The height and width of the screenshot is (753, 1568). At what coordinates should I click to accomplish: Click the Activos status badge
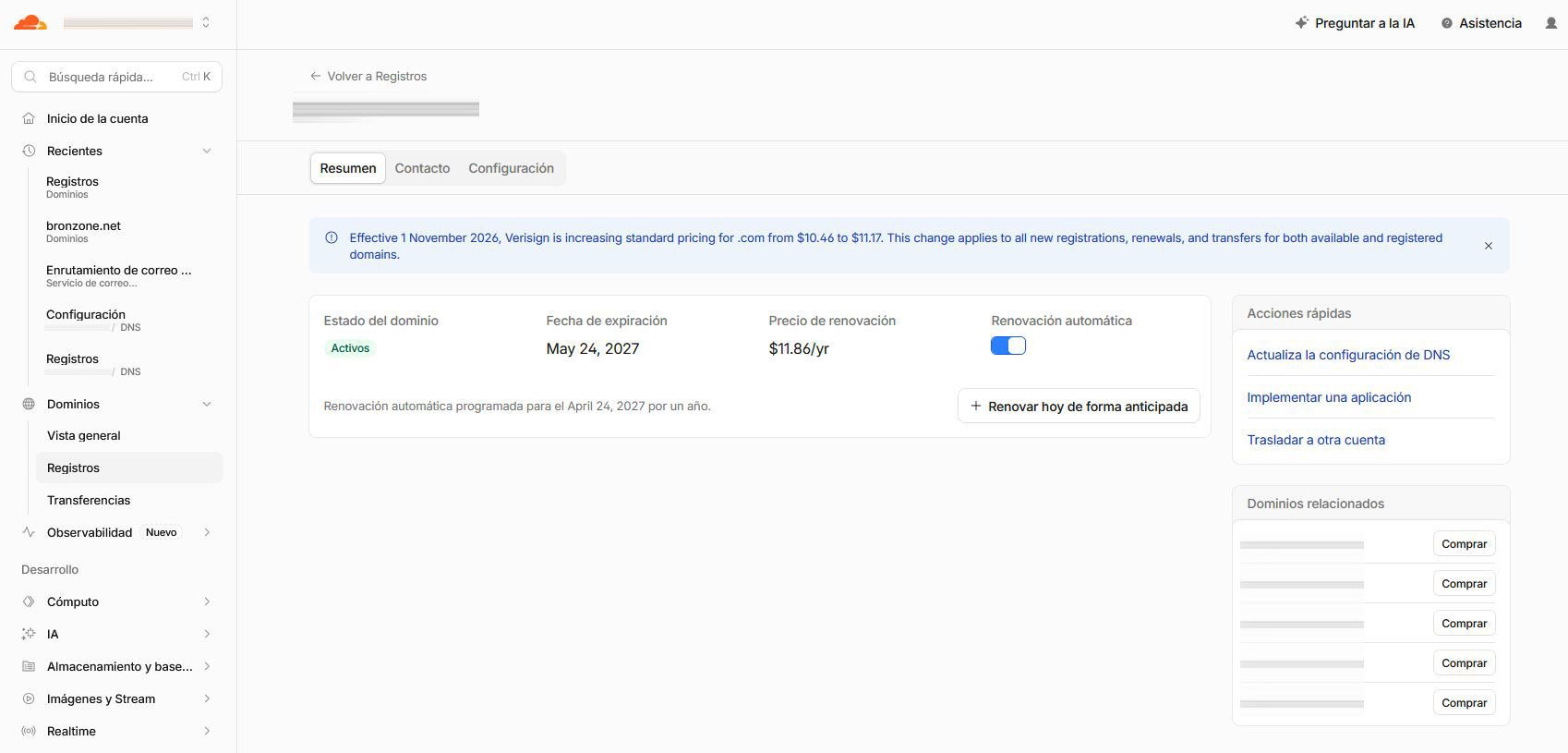coord(350,348)
